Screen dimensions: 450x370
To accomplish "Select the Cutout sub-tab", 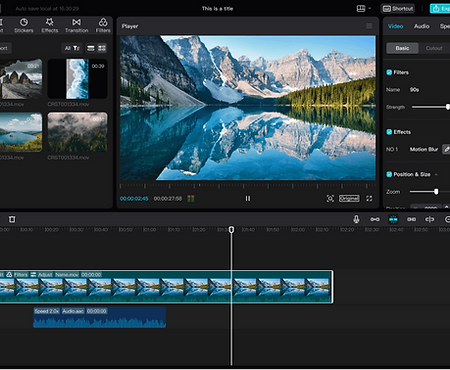I will [434, 48].
